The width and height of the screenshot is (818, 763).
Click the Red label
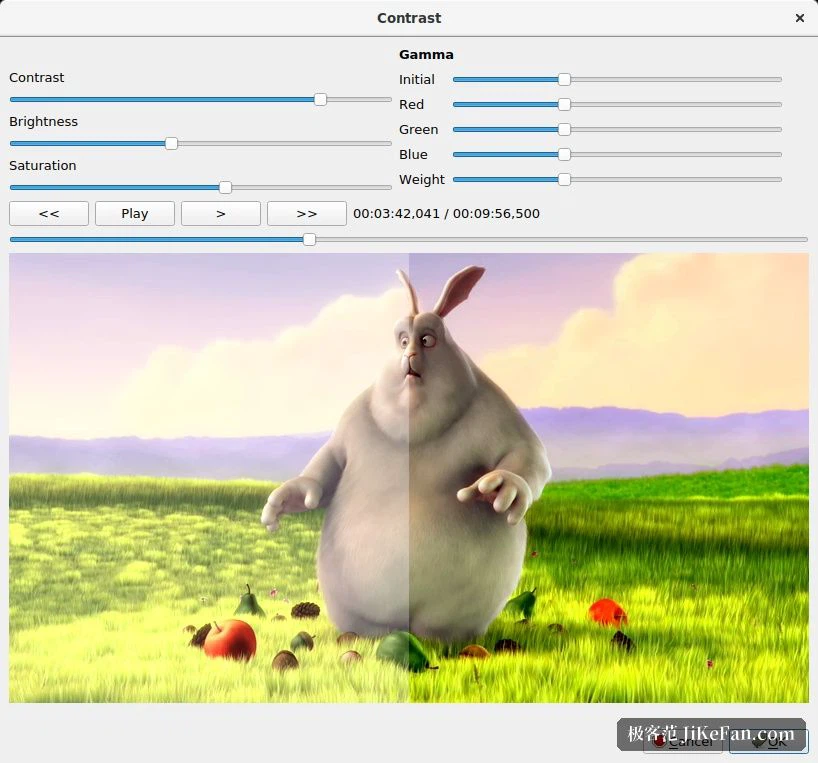(412, 105)
